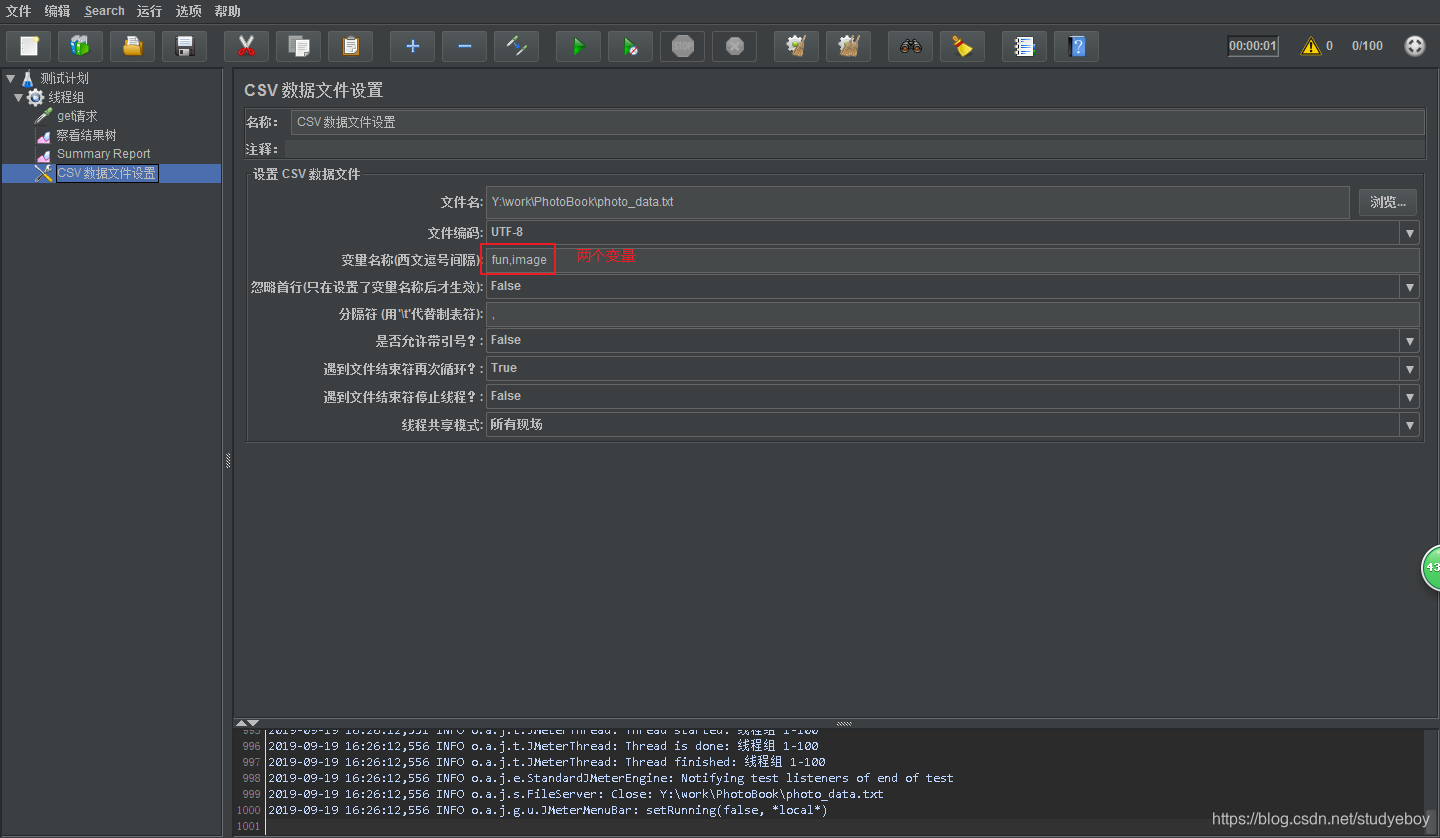
Task: Click the 注释 comment field
Action: pos(854,149)
